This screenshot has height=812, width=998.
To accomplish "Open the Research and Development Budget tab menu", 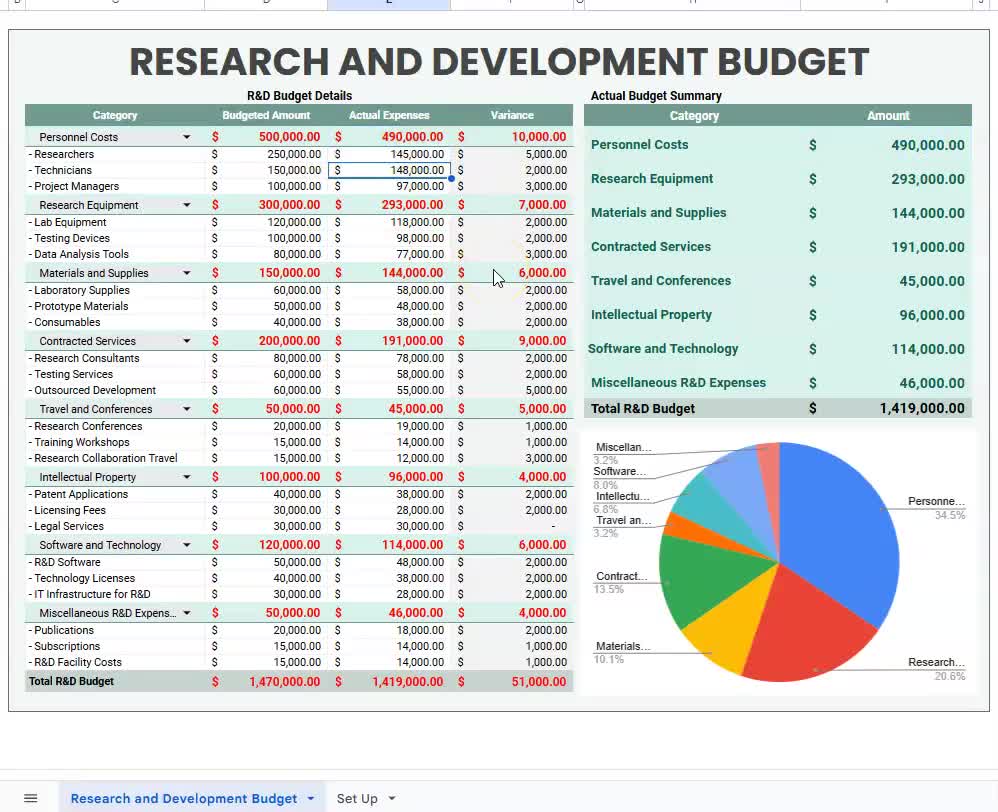I will [x=310, y=798].
